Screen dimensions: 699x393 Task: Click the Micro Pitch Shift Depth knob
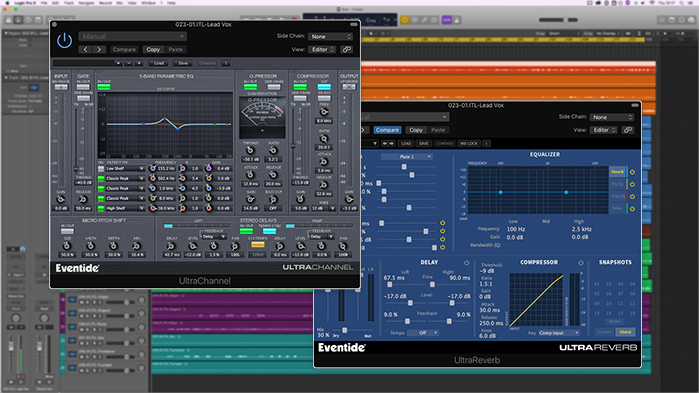pos(113,246)
